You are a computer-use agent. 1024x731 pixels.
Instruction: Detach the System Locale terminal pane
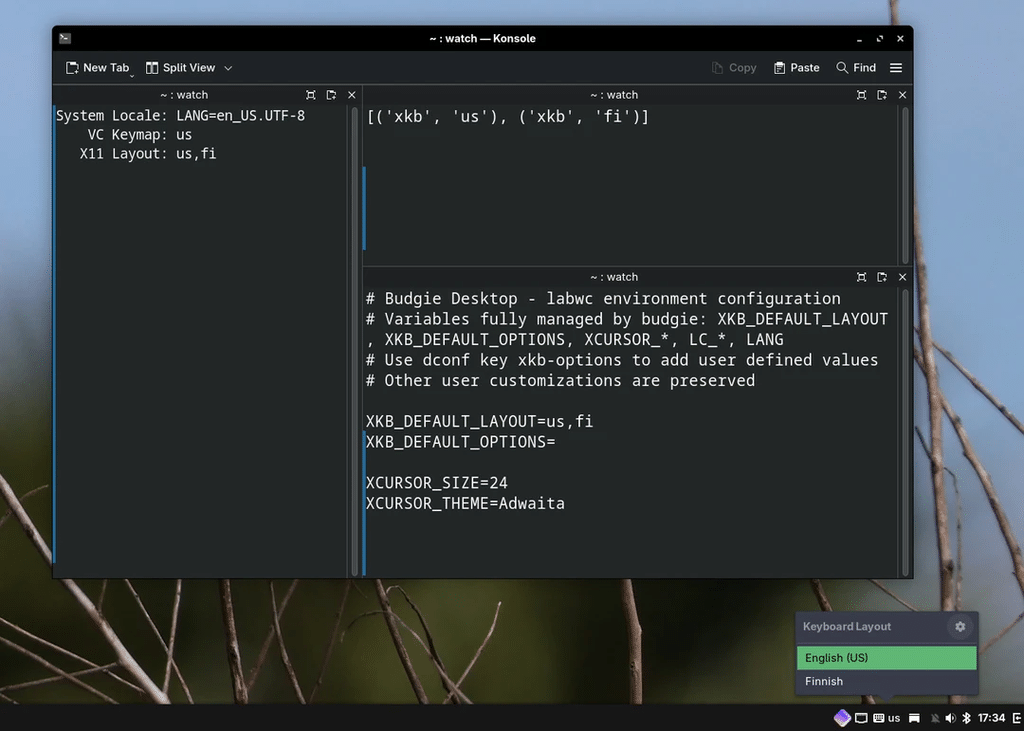coord(331,95)
